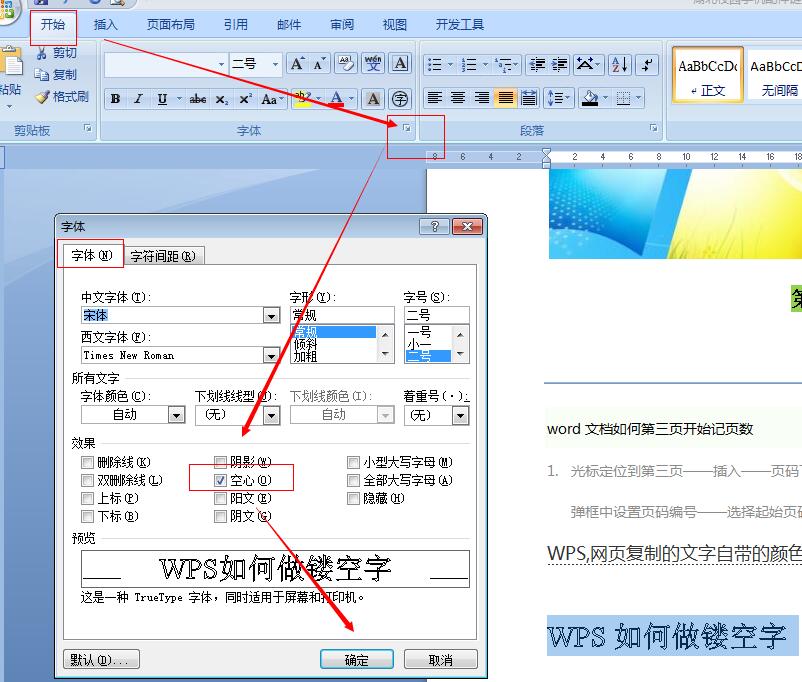Center align paragraph text
Screen dimensions: 802x682
coord(458,98)
